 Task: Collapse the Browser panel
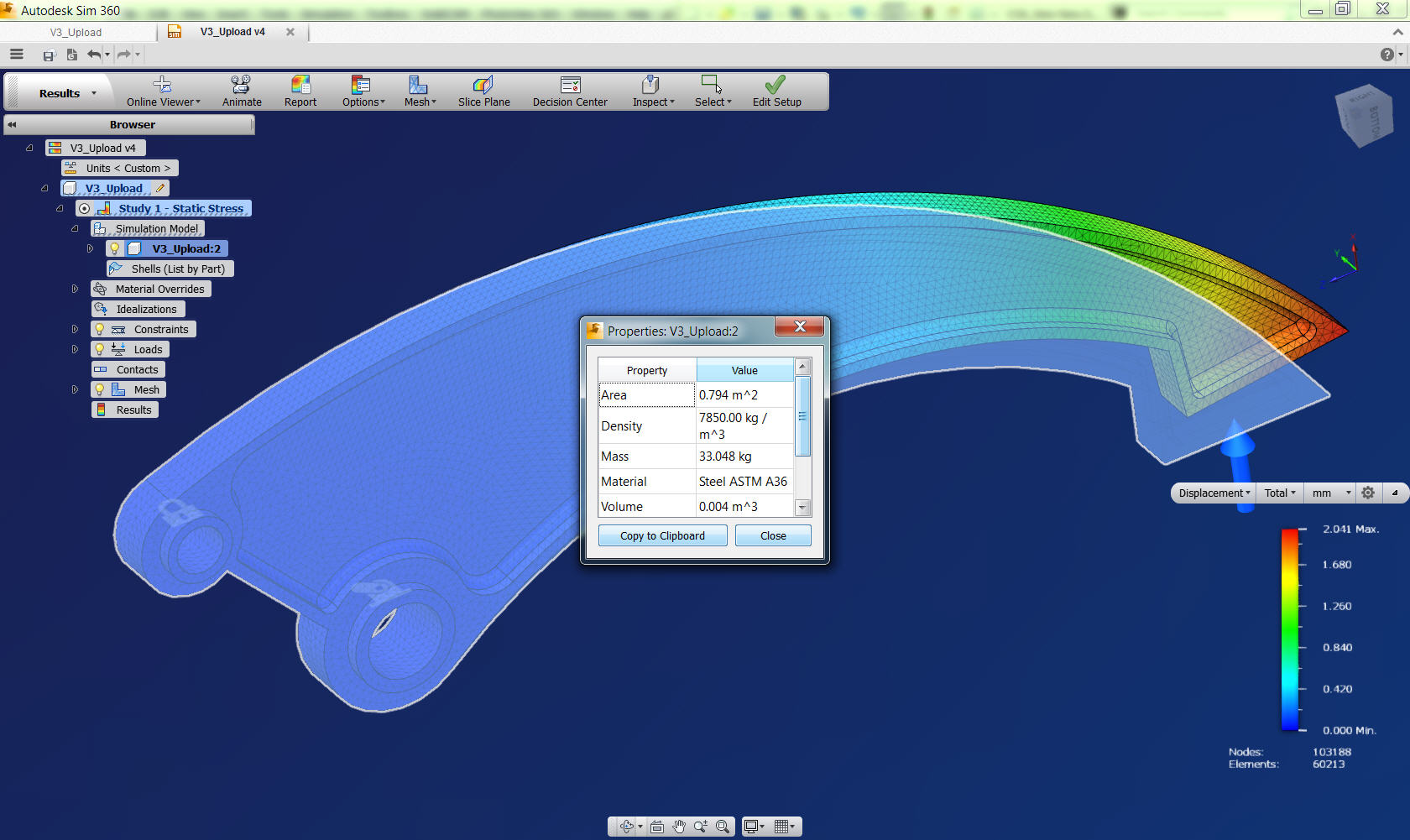[13, 124]
